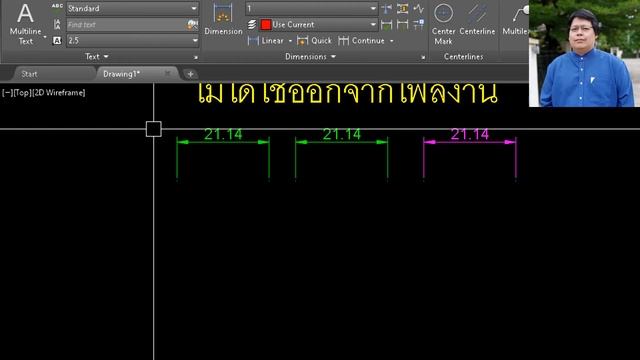Click the [-] viewport control
The height and width of the screenshot is (360, 640).
[x=7, y=93]
